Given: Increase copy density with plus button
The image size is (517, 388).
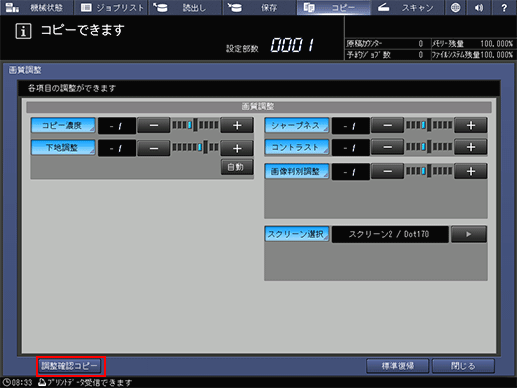Looking at the screenshot, I should click(x=237, y=126).
